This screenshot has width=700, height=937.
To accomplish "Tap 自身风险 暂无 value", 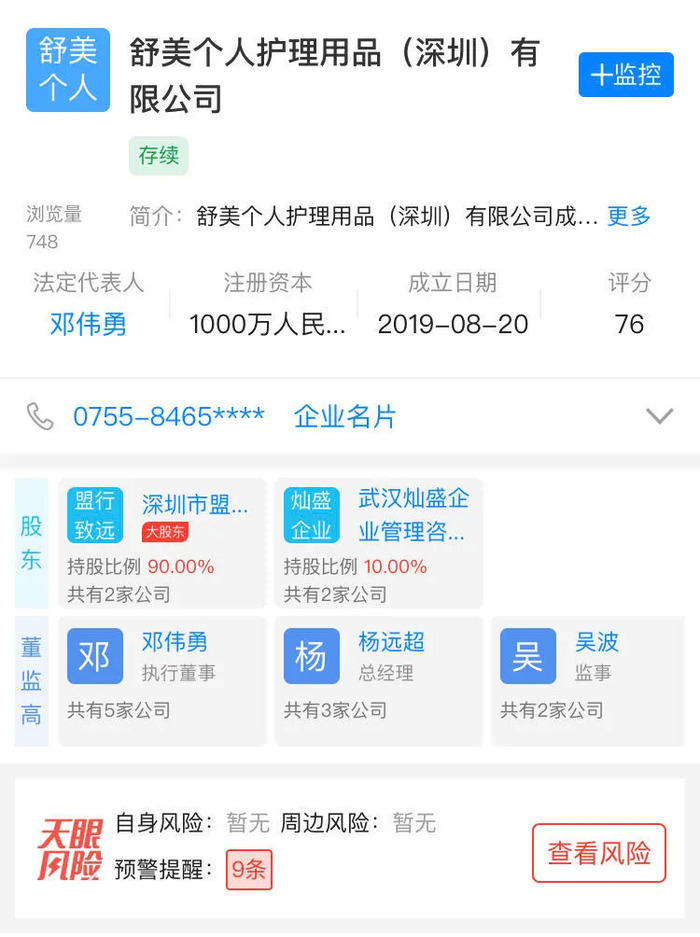I will click(248, 823).
